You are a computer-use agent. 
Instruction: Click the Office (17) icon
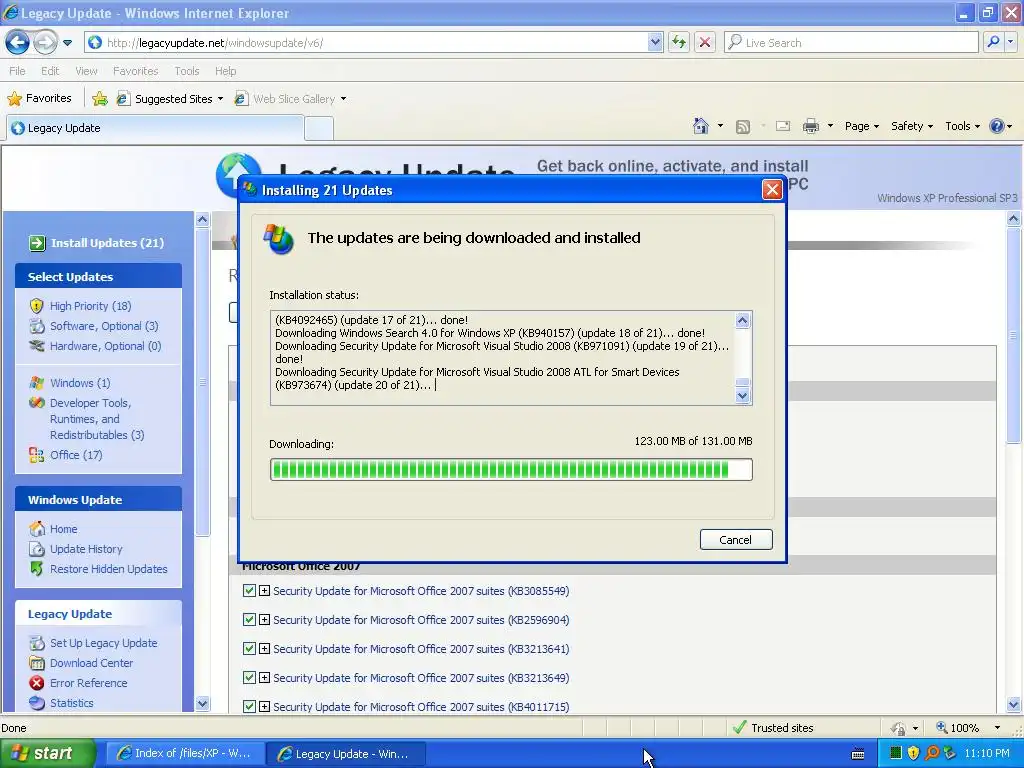pos(37,455)
